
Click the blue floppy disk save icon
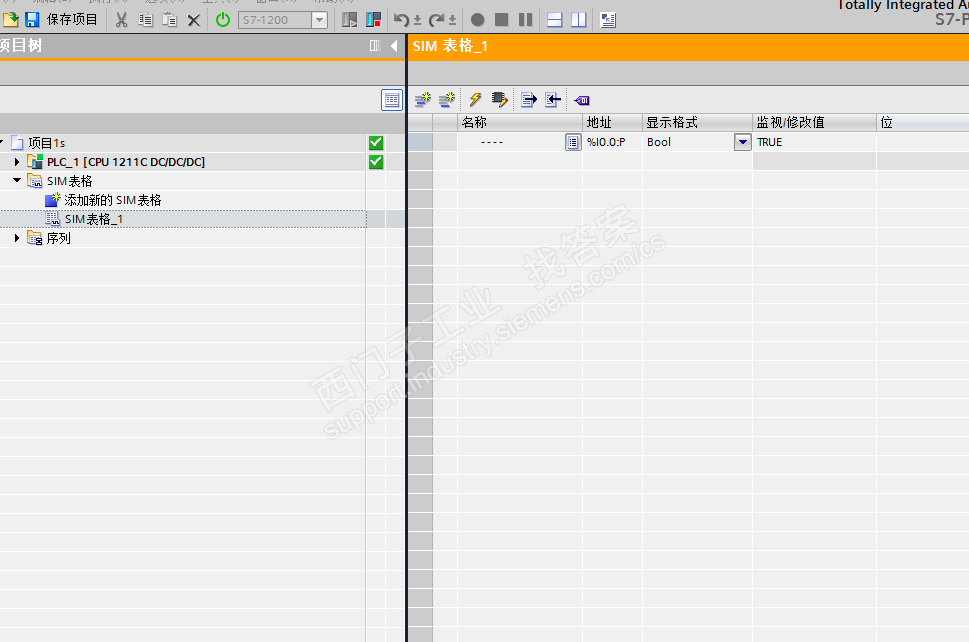[x=32, y=20]
